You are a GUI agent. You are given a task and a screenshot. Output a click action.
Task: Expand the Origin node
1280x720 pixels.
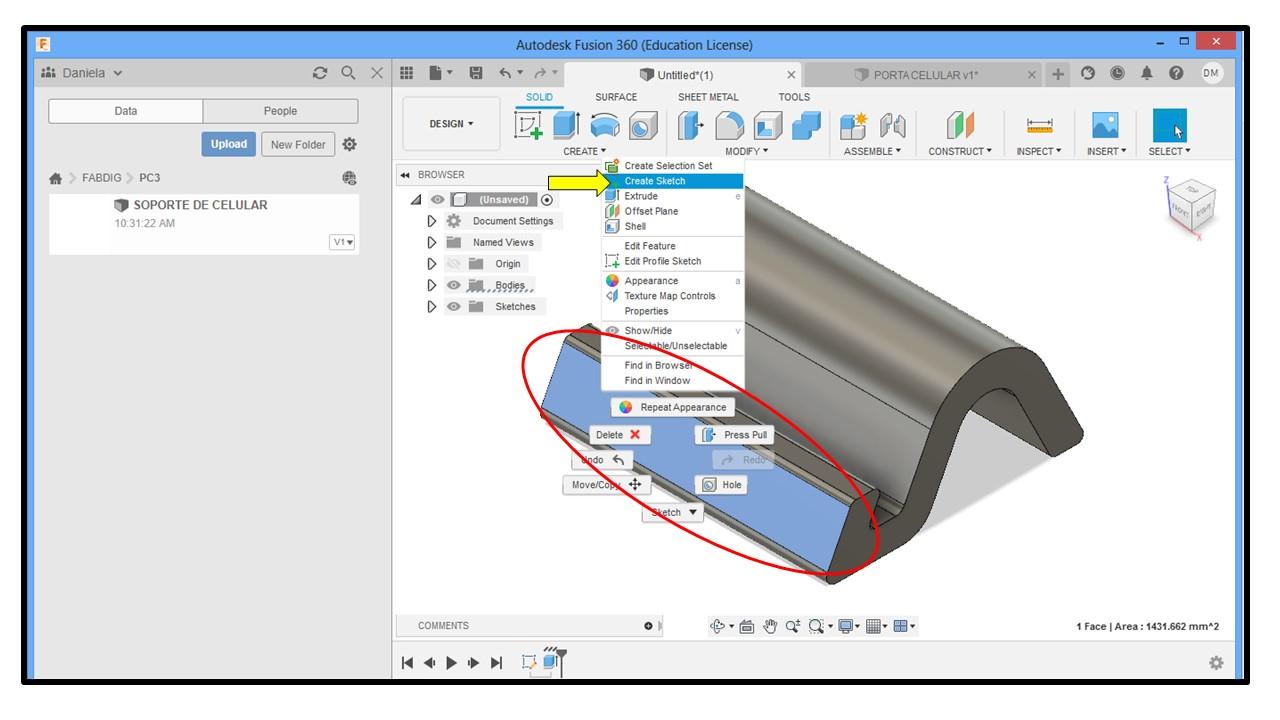[x=432, y=264]
